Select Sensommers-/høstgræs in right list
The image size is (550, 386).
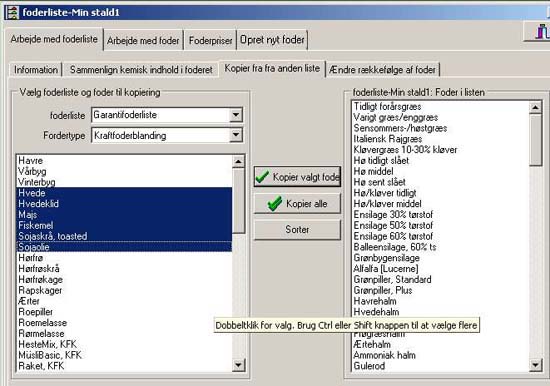point(441,128)
